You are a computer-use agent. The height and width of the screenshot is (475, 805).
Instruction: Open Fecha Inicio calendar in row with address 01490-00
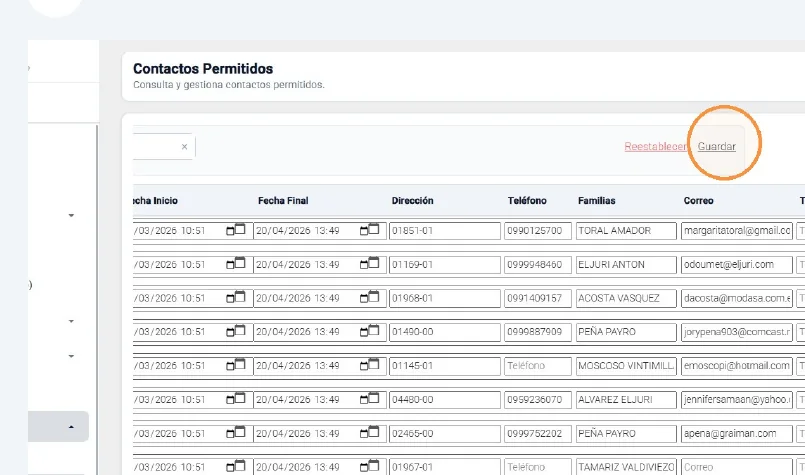[236, 331]
